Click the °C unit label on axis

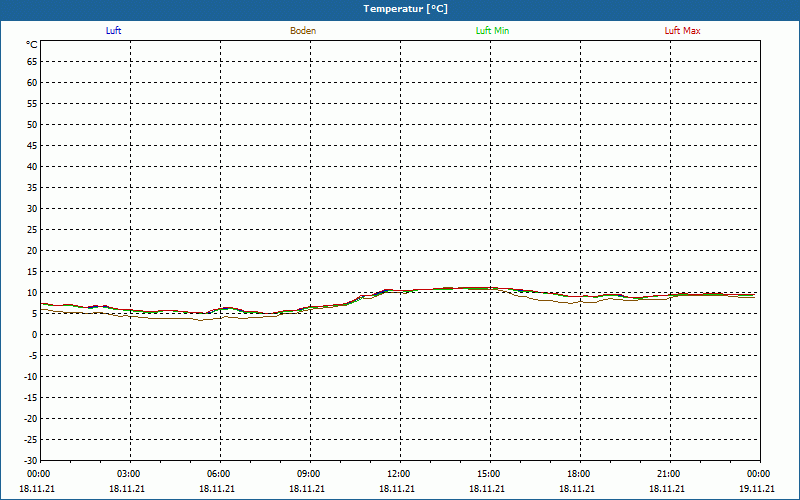32,45
